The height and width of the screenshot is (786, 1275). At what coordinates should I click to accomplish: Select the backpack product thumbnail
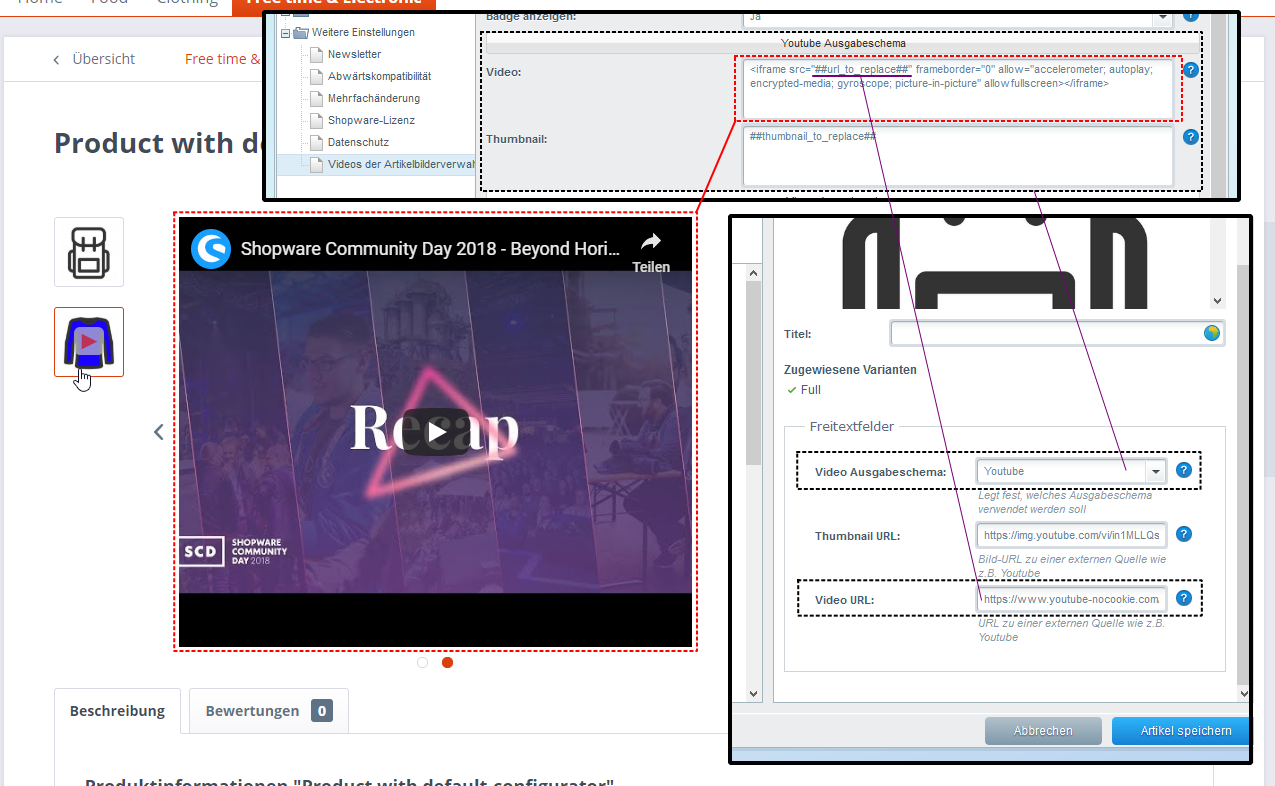(x=89, y=252)
